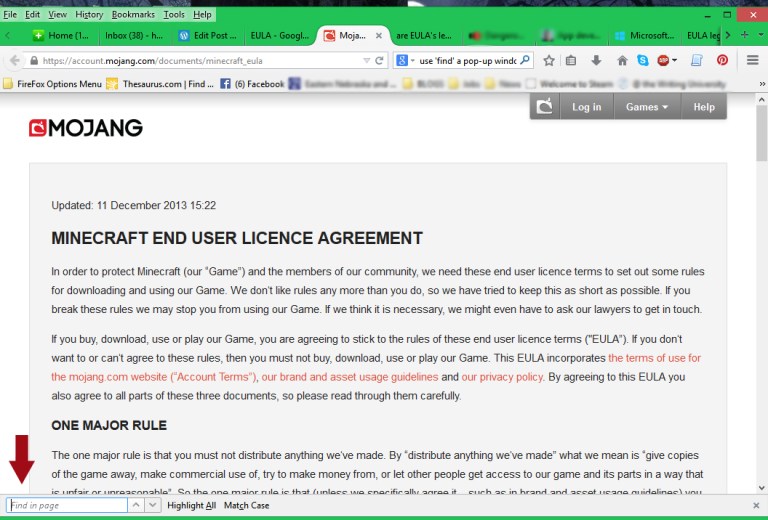Show more bookmarks with the overflow chevron

[762, 84]
